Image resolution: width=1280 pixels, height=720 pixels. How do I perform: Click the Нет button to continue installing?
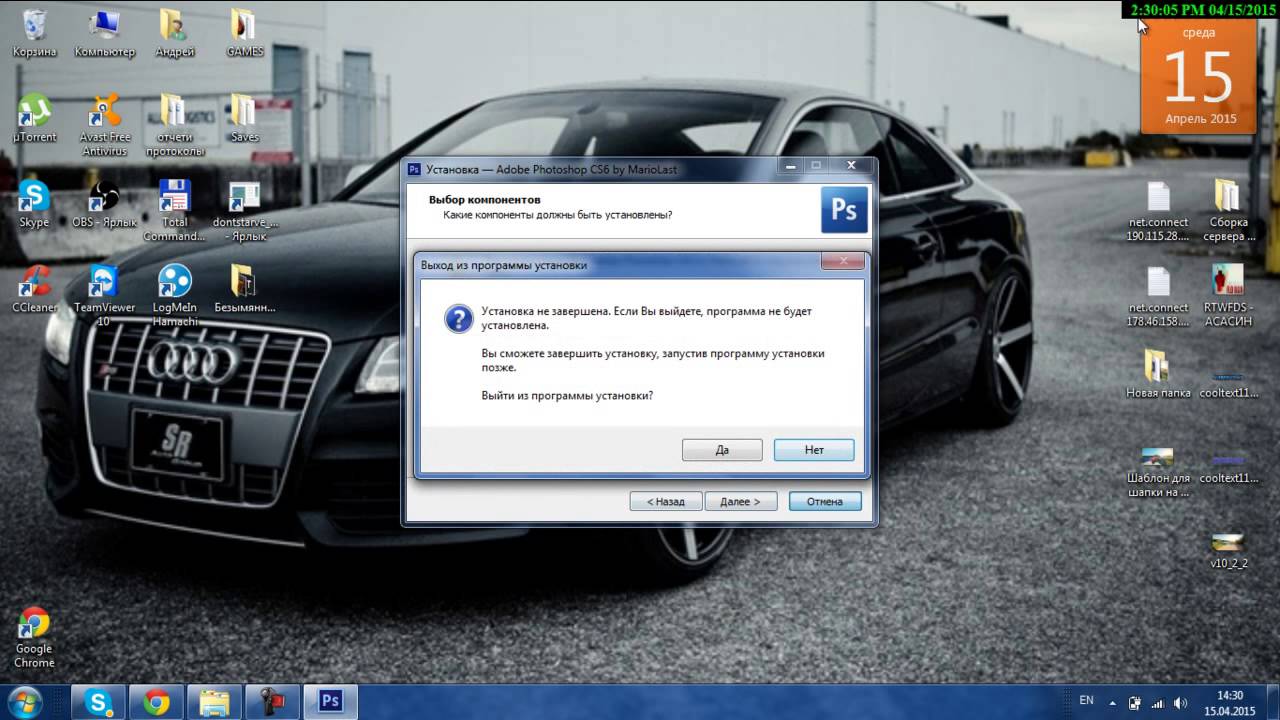point(814,450)
